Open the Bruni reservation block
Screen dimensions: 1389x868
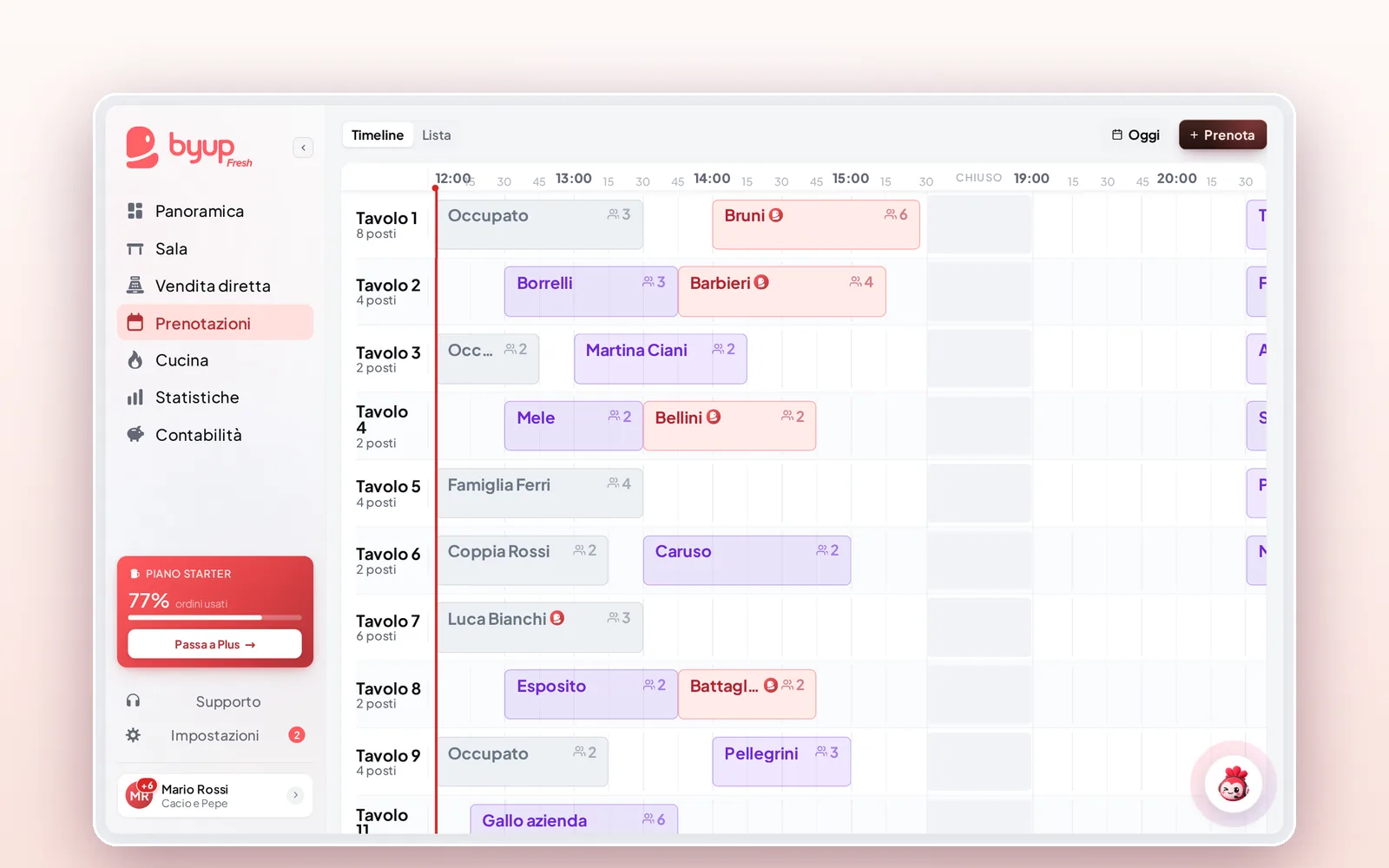click(x=816, y=225)
